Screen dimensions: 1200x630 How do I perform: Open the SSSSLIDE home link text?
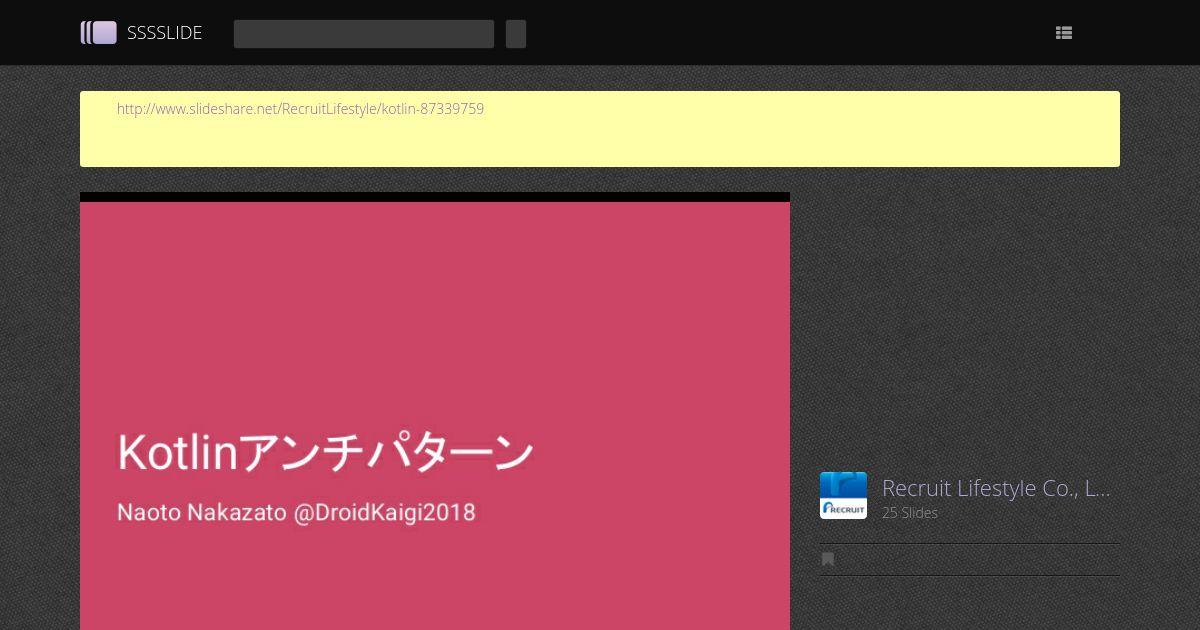coord(165,33)
